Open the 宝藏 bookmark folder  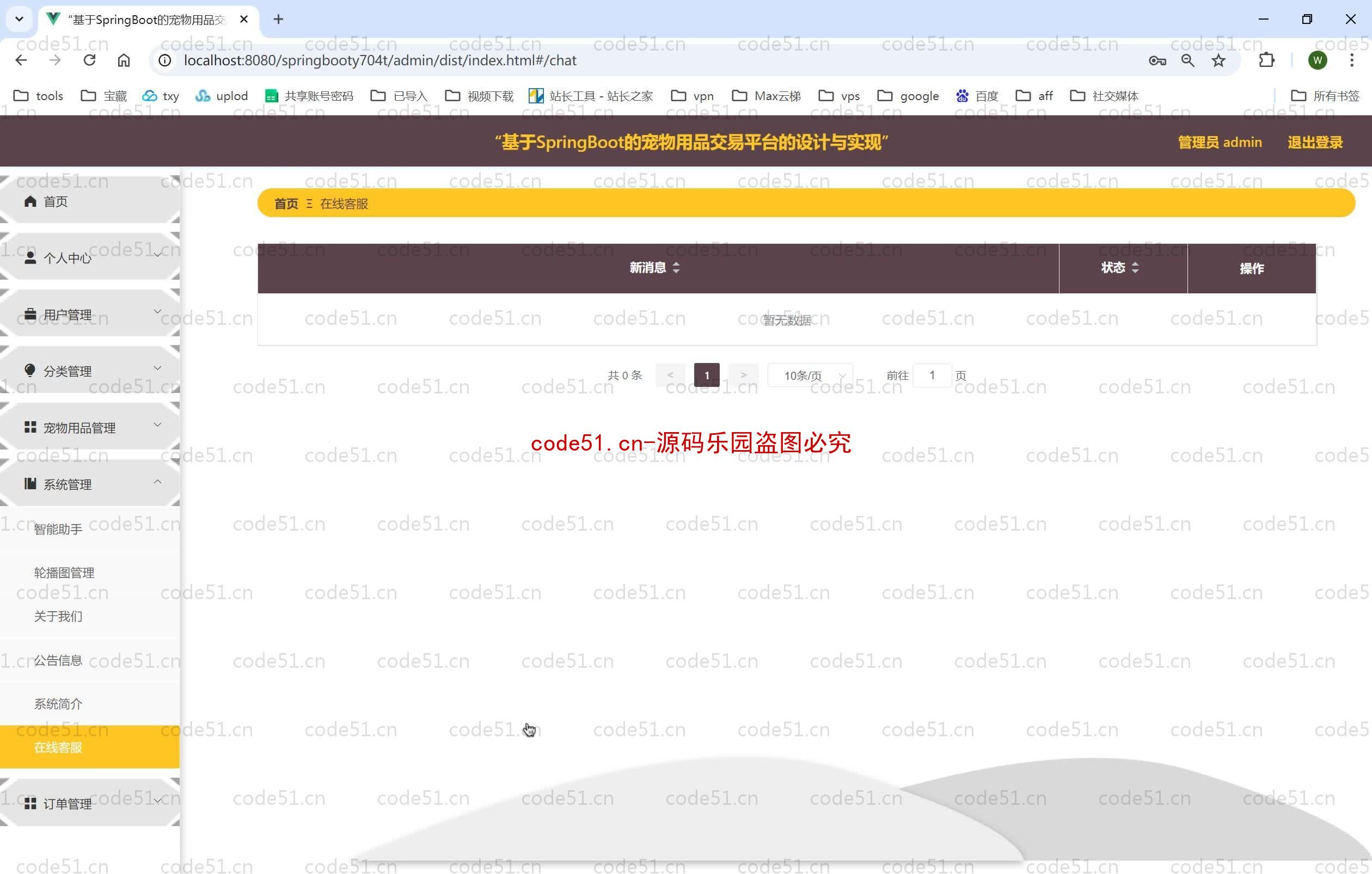[x=103, y=96]
